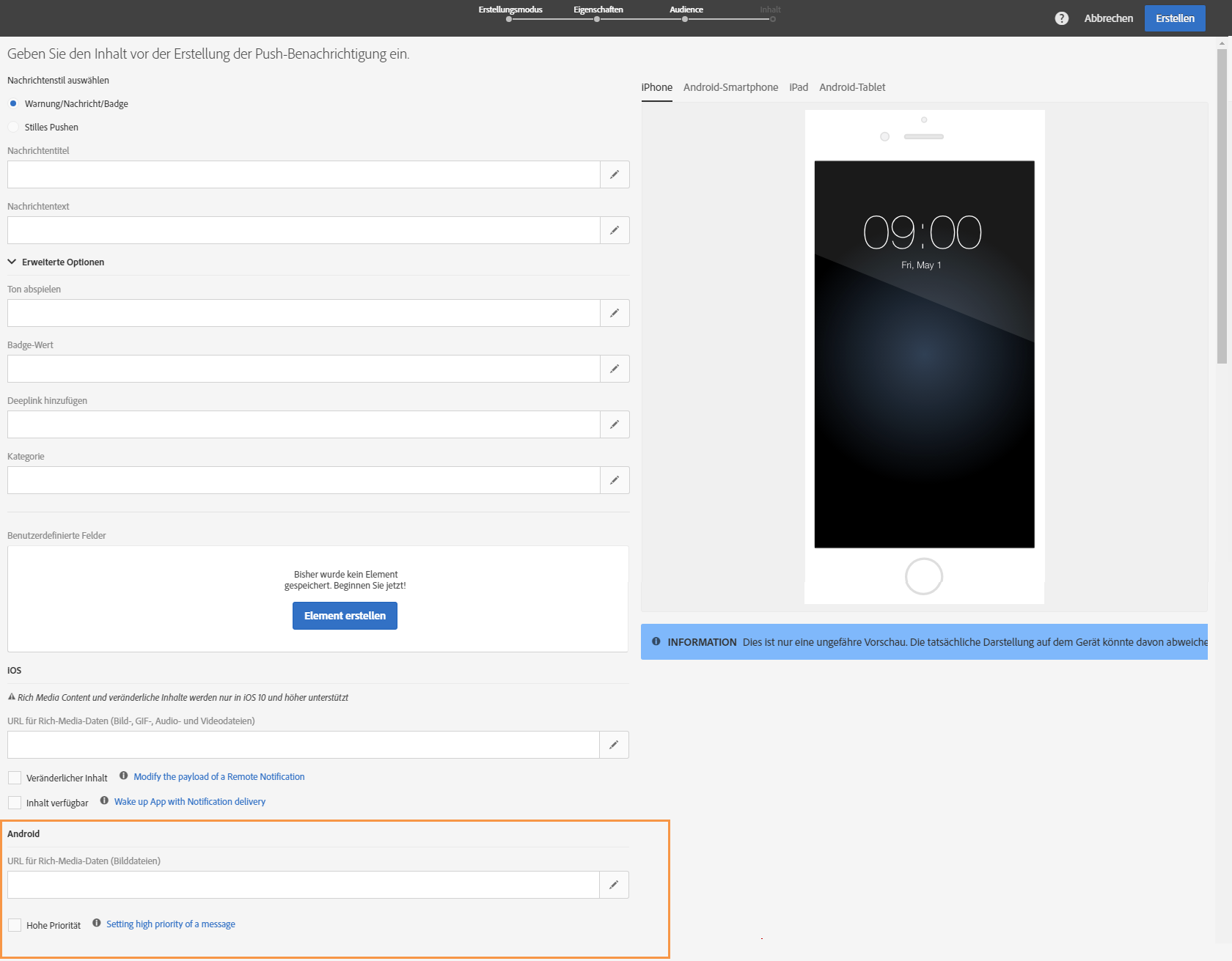The image size is (1232, 961).
Task: Open the help question mark icon
Action: [1061, 18]
